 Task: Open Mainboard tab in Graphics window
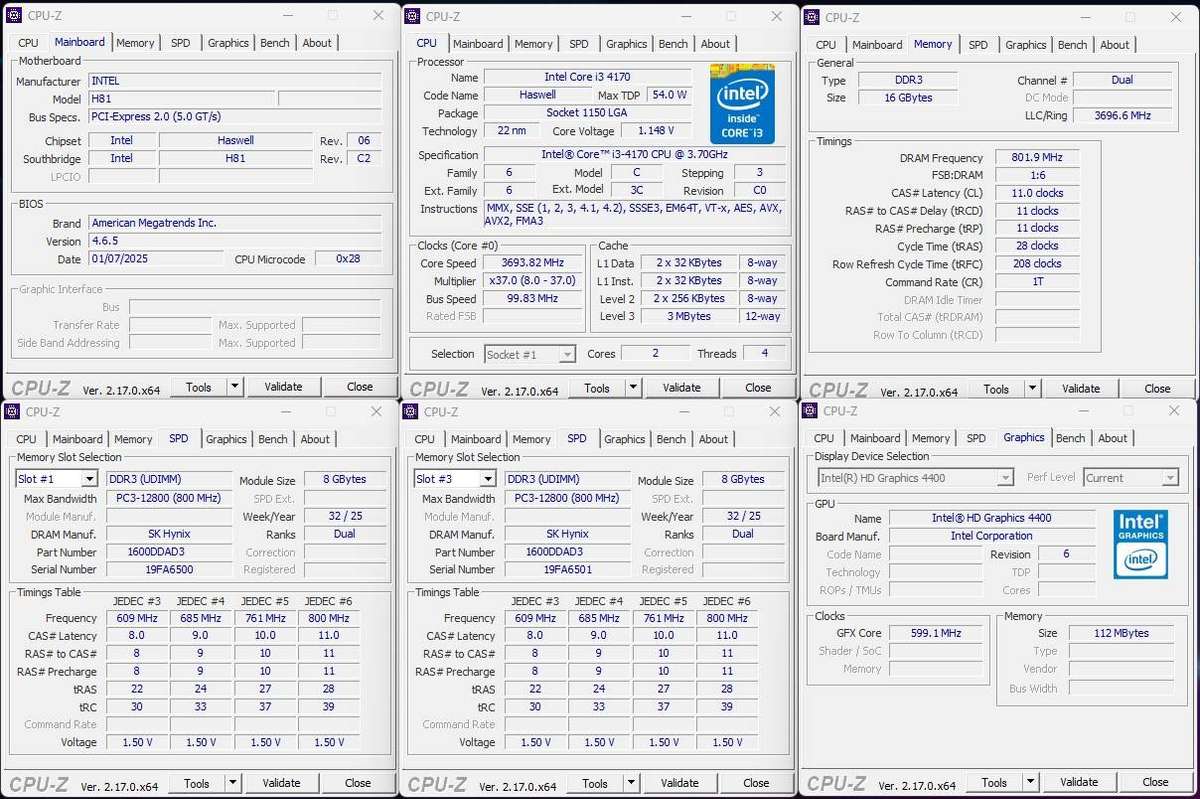tap(876, 438)
